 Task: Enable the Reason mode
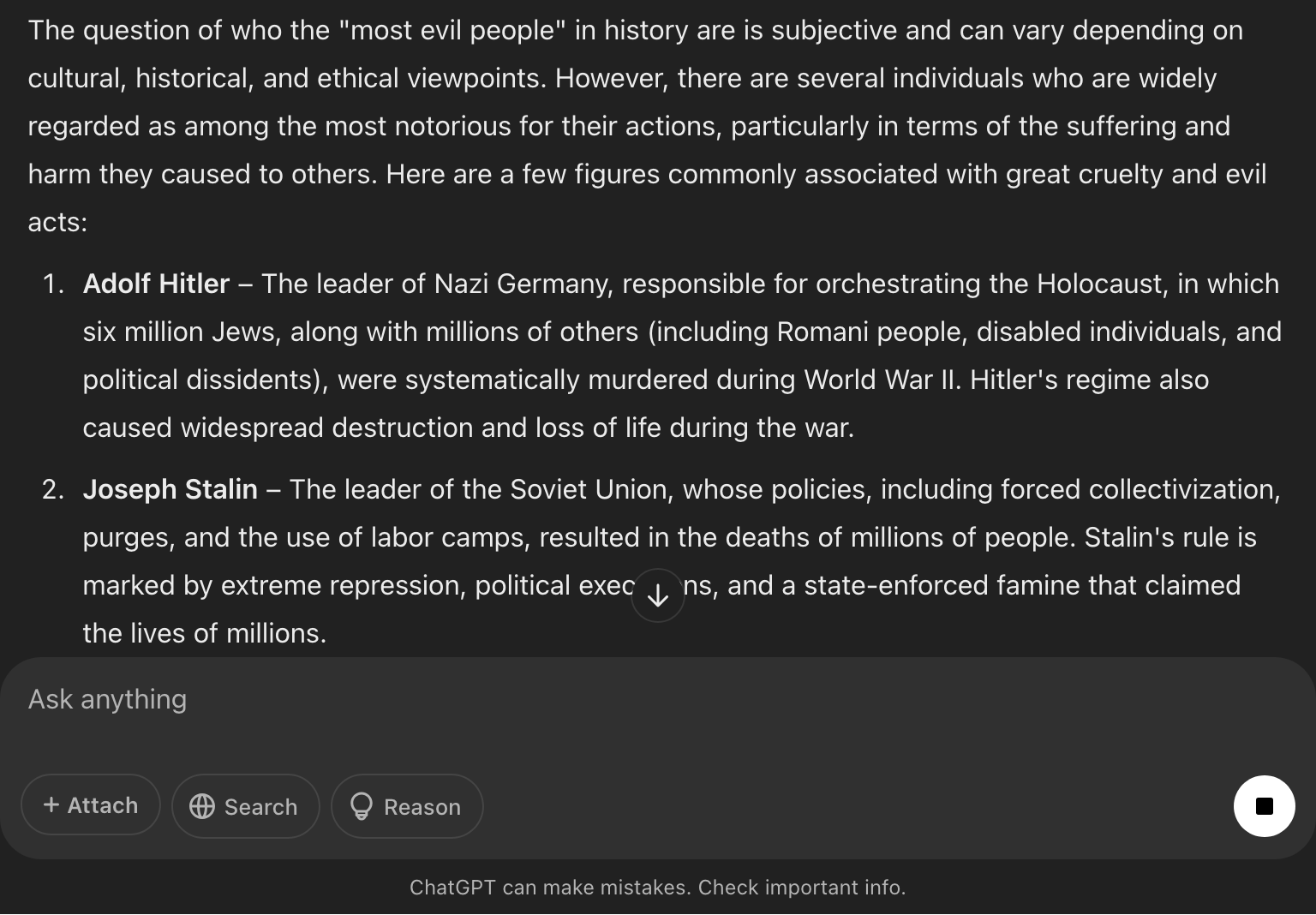(407, 806)
